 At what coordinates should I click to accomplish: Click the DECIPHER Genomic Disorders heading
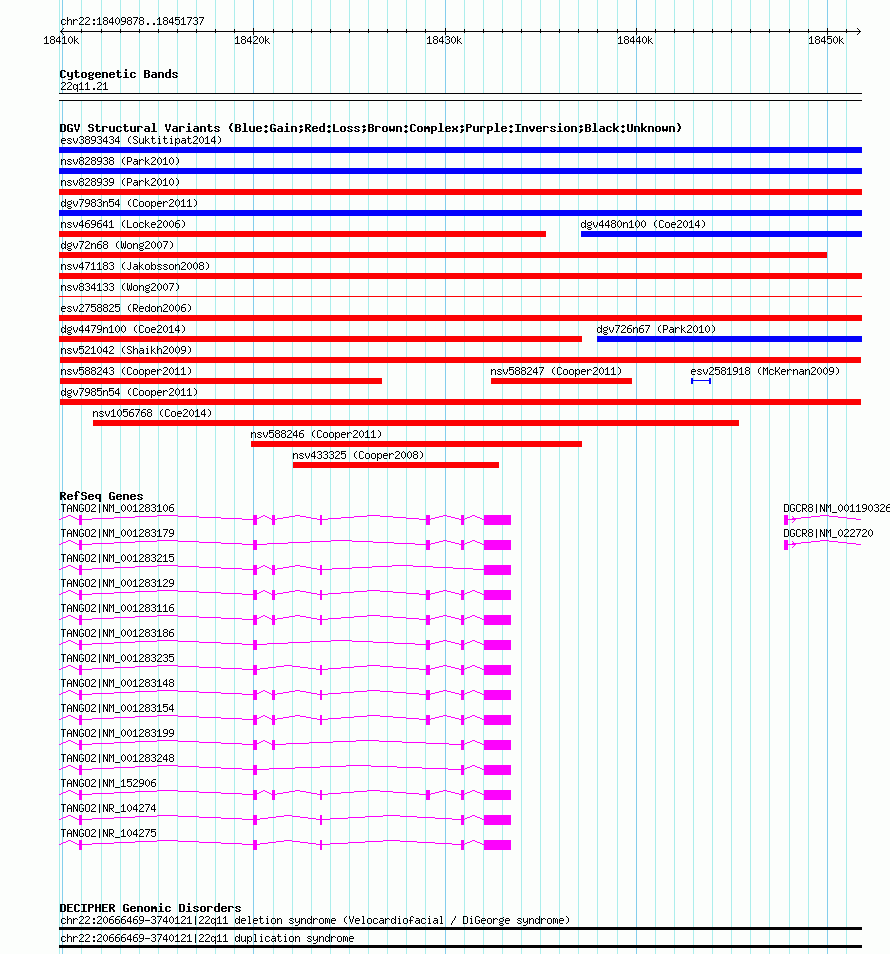(150, 908)
